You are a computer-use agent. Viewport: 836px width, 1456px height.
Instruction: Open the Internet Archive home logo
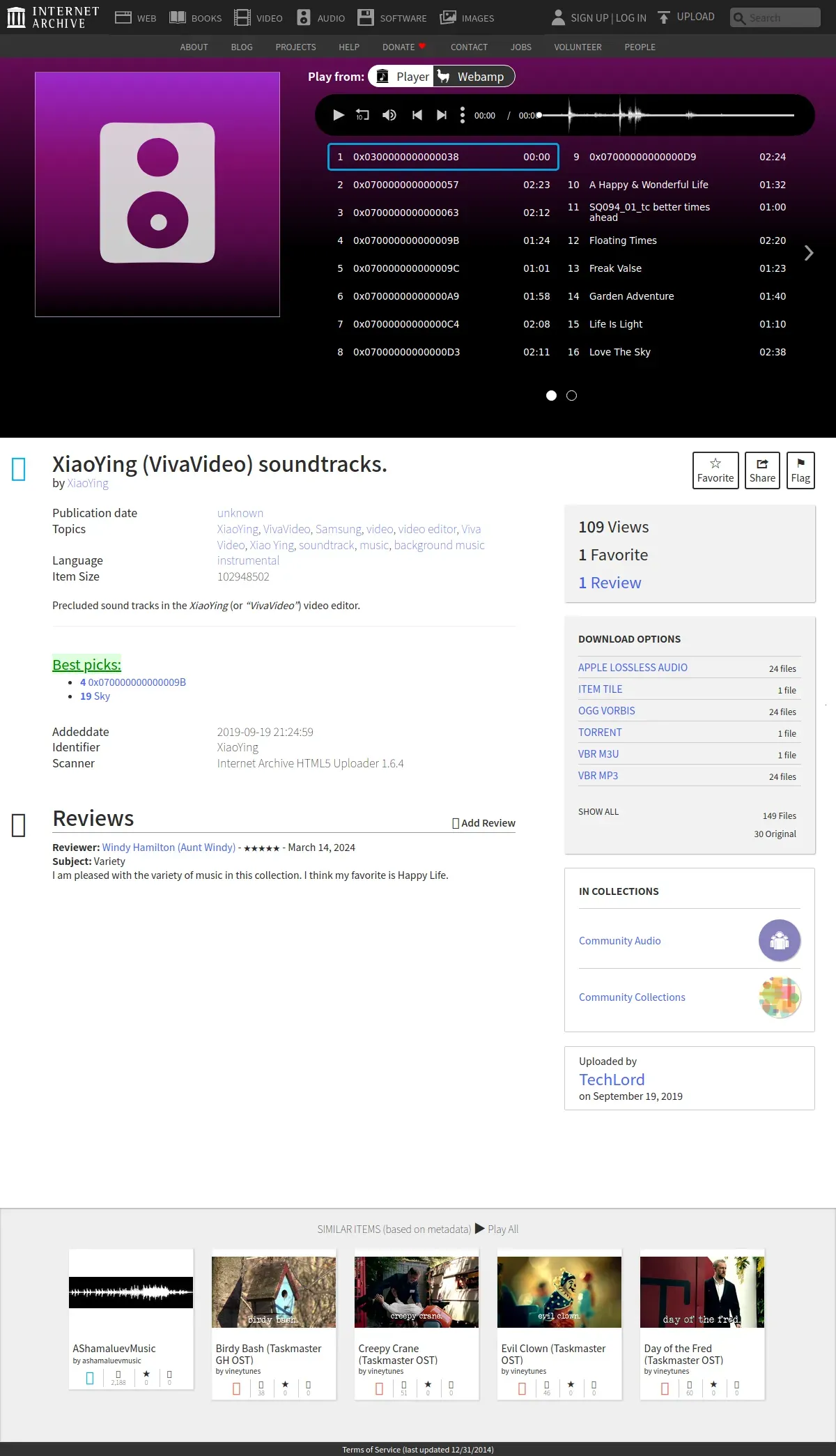53,17
